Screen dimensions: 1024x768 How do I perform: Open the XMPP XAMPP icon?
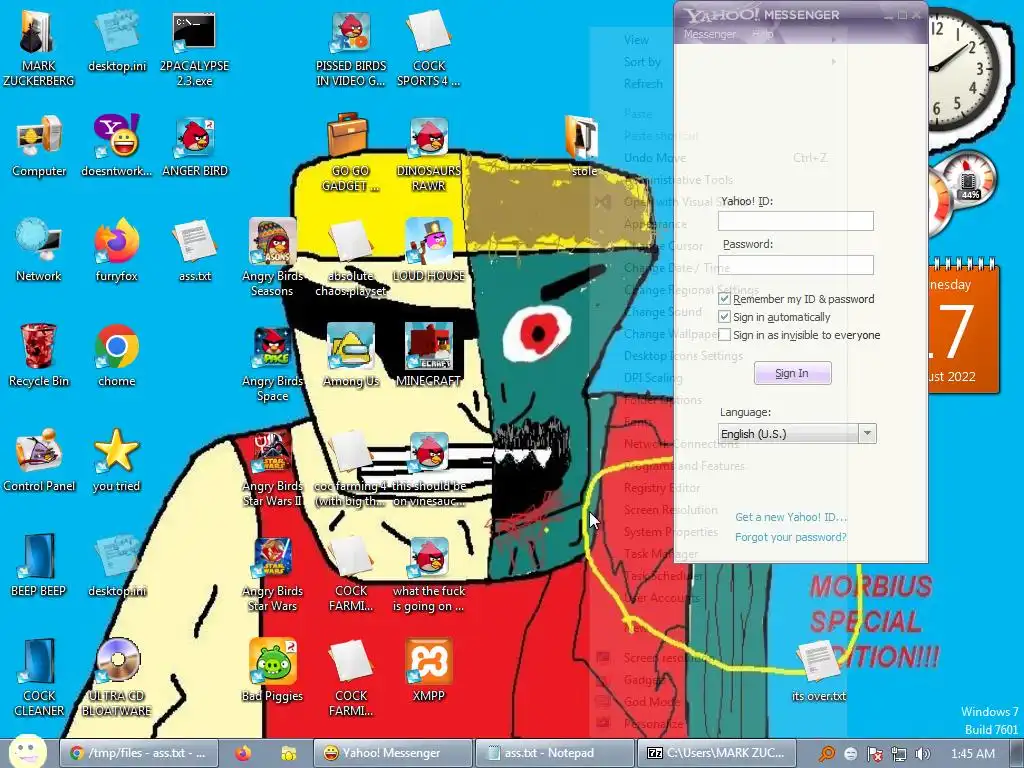(x=428, y=670)
